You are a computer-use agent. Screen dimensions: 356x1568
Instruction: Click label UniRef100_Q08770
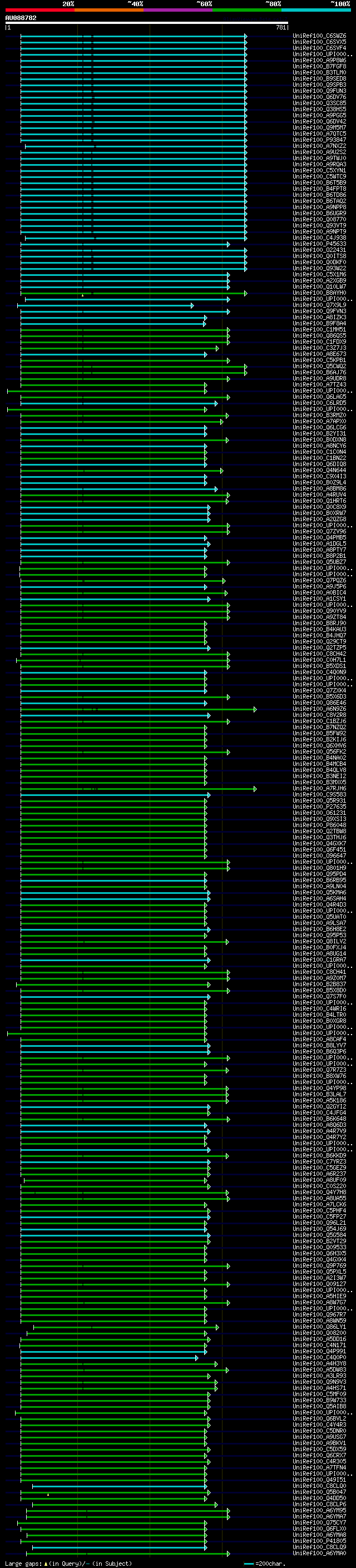coord(319,220)
